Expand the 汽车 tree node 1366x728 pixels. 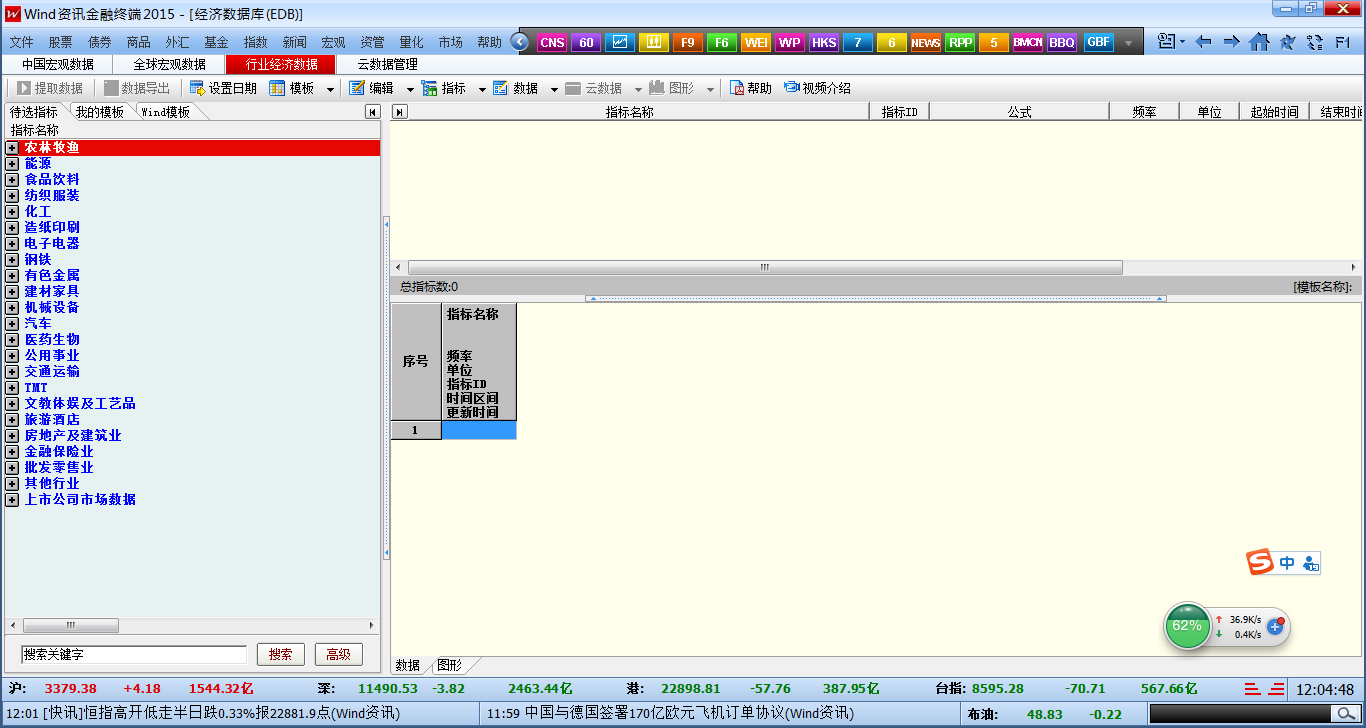pos(12,324)
